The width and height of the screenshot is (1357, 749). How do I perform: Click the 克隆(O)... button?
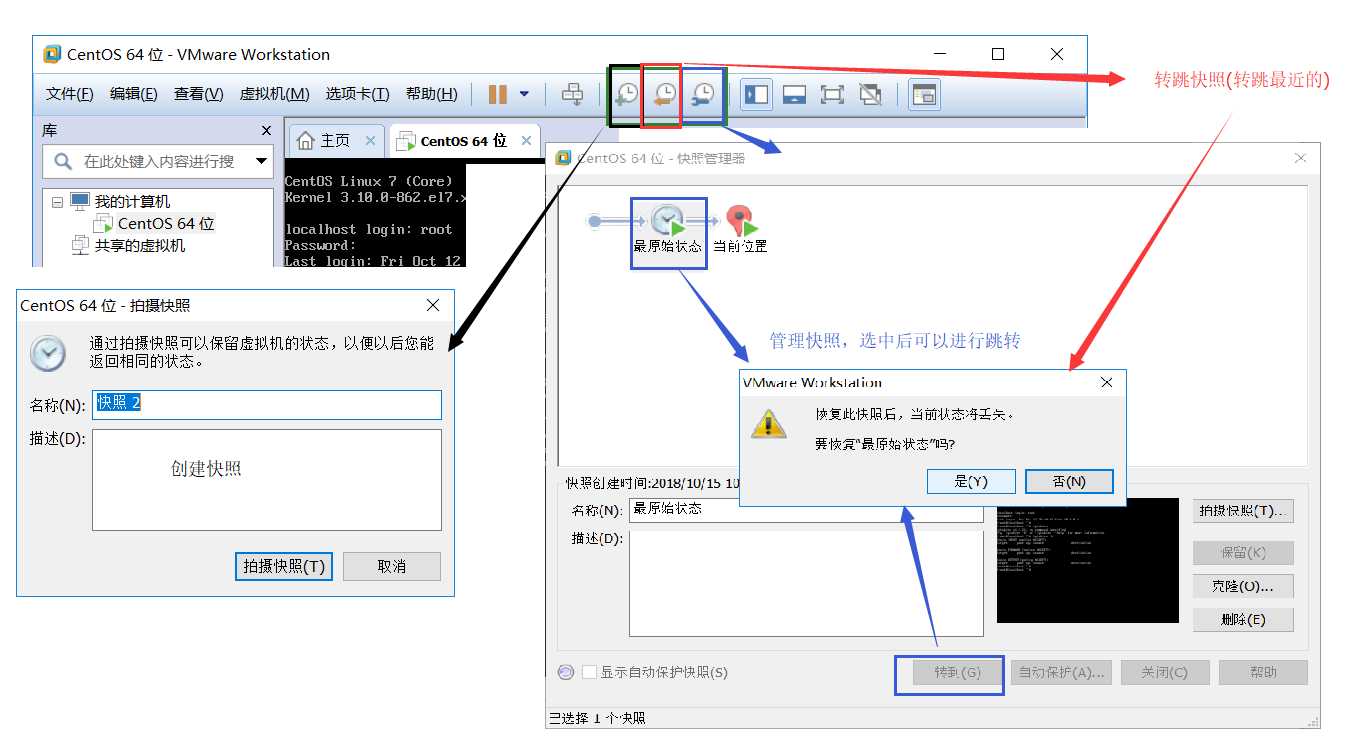[x=1243, y=586]
